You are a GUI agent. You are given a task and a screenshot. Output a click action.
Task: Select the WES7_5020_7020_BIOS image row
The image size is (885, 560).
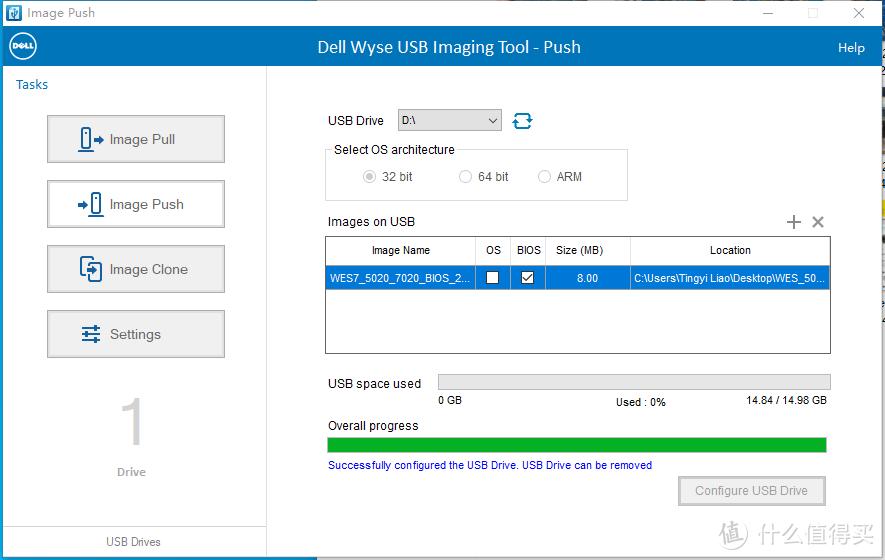400,278
